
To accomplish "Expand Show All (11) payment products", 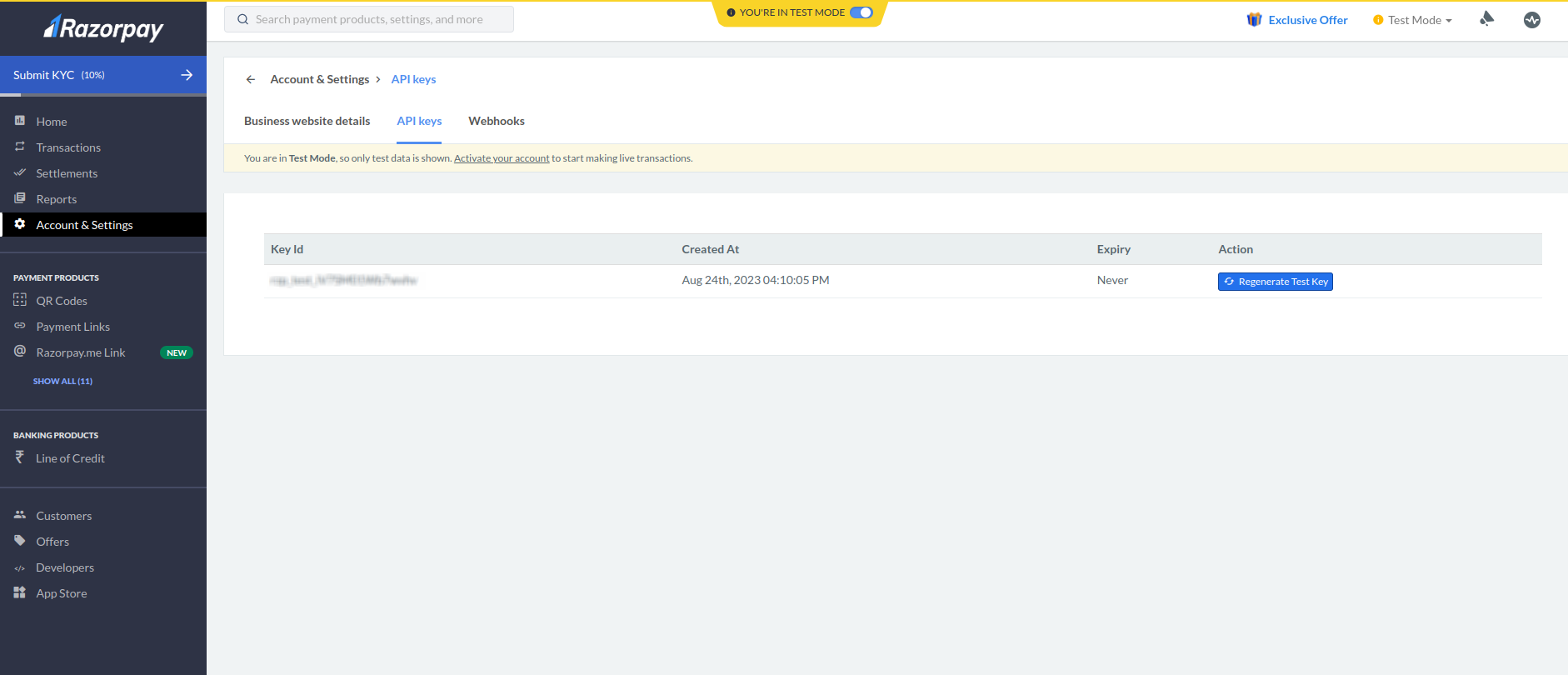I will tap(62, 381).
